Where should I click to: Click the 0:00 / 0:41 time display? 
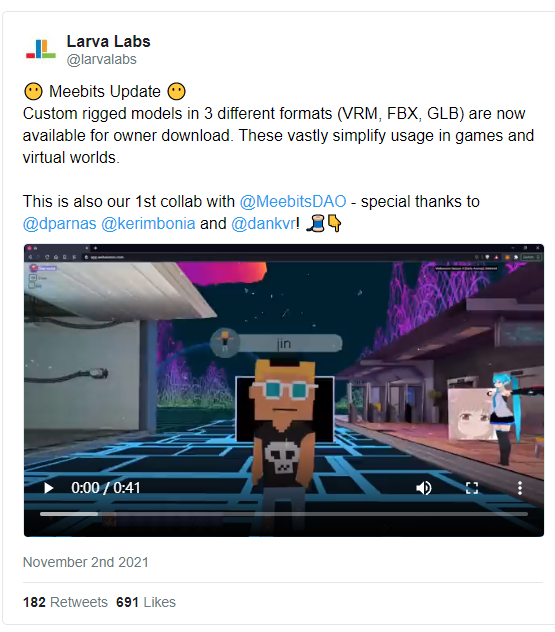pos(106,488)
